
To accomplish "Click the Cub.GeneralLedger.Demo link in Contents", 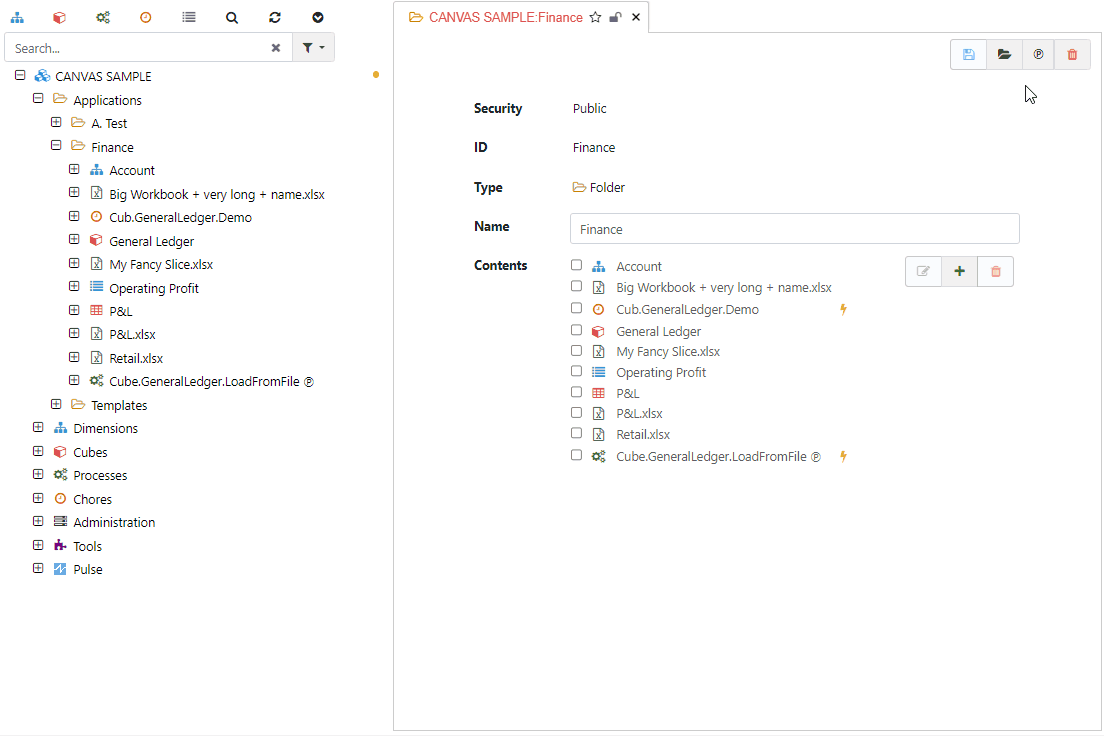I will point(687,310).
